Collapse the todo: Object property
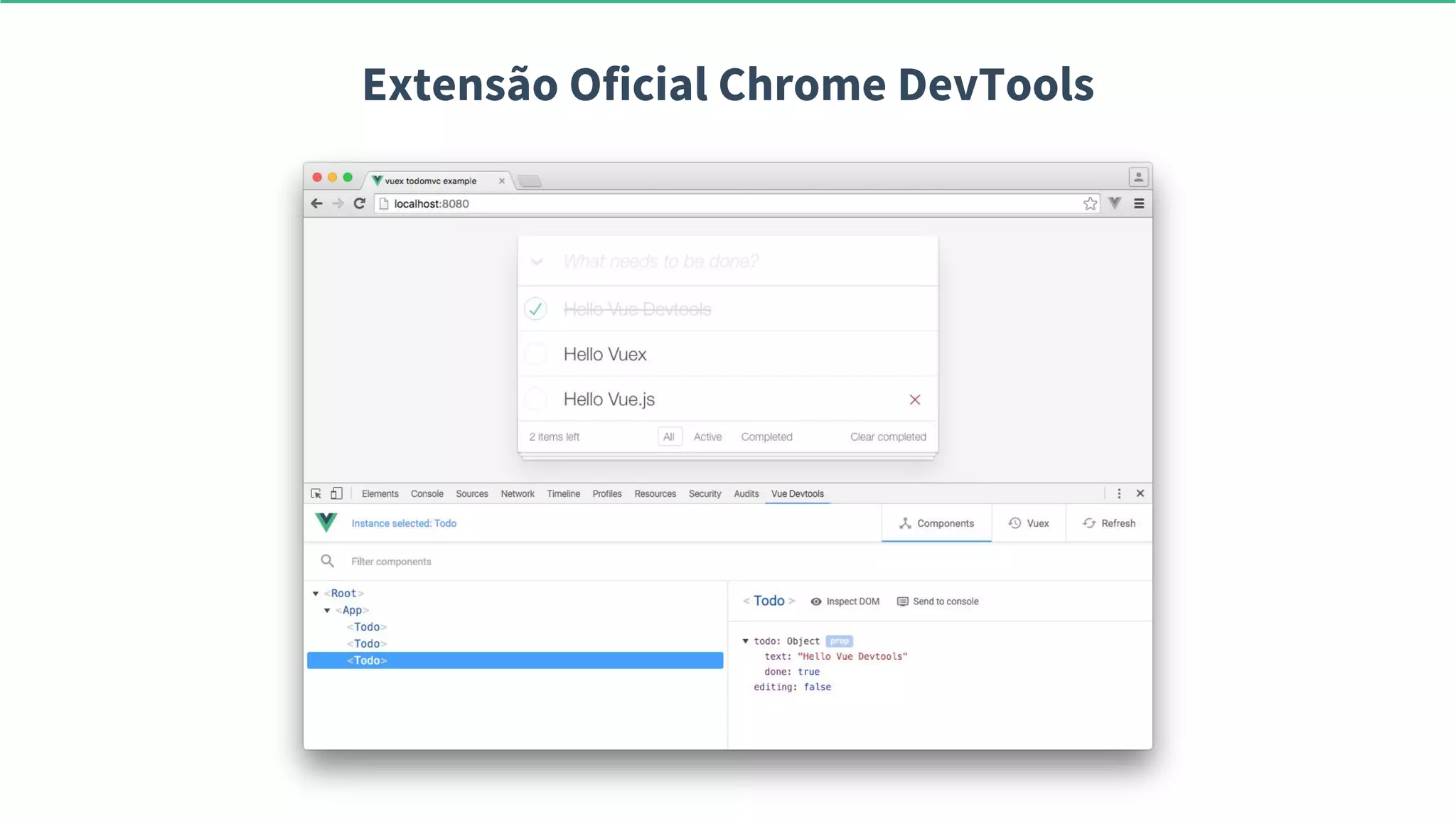This screenshot has height=819, width=1456. [x=746, y=641]
